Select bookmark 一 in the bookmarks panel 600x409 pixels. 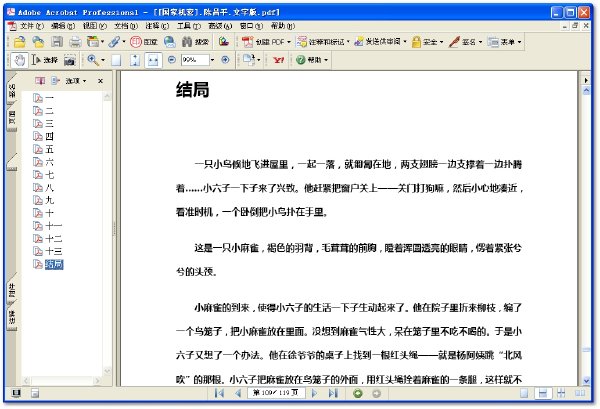[x=49, y=98]
